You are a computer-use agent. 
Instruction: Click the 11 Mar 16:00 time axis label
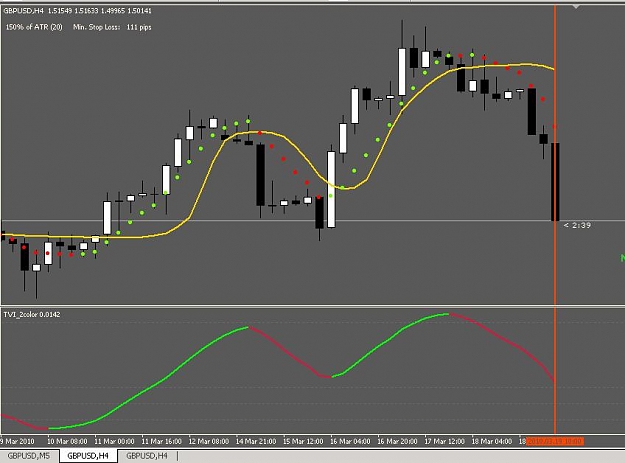pyautogui.click(x=161, y=441)
